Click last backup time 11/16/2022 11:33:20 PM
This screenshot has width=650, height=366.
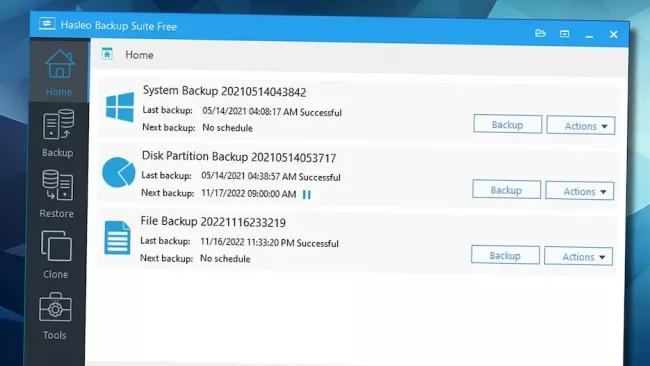point(247,242)
